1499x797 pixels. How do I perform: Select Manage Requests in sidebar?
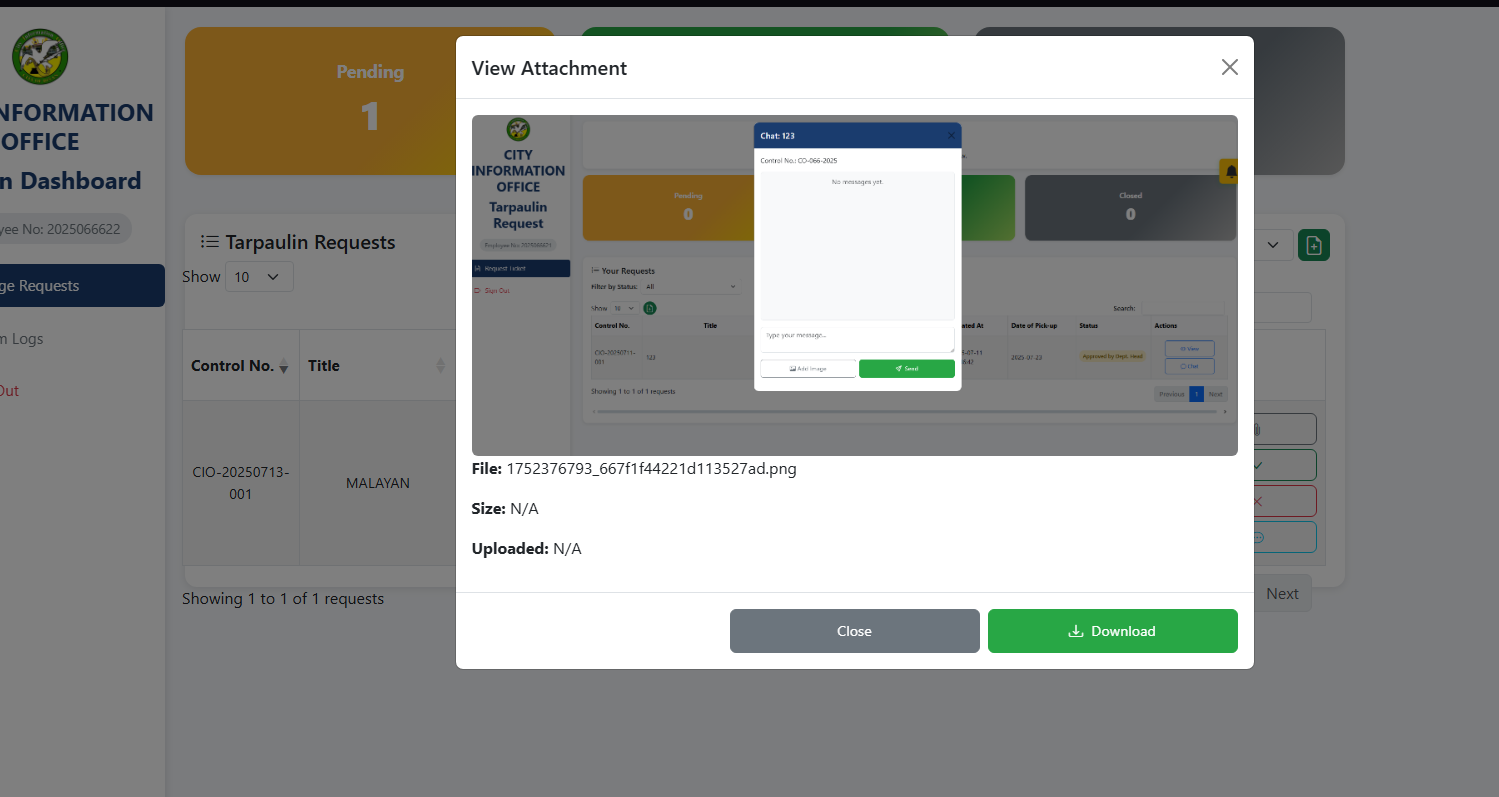point(82,286)
